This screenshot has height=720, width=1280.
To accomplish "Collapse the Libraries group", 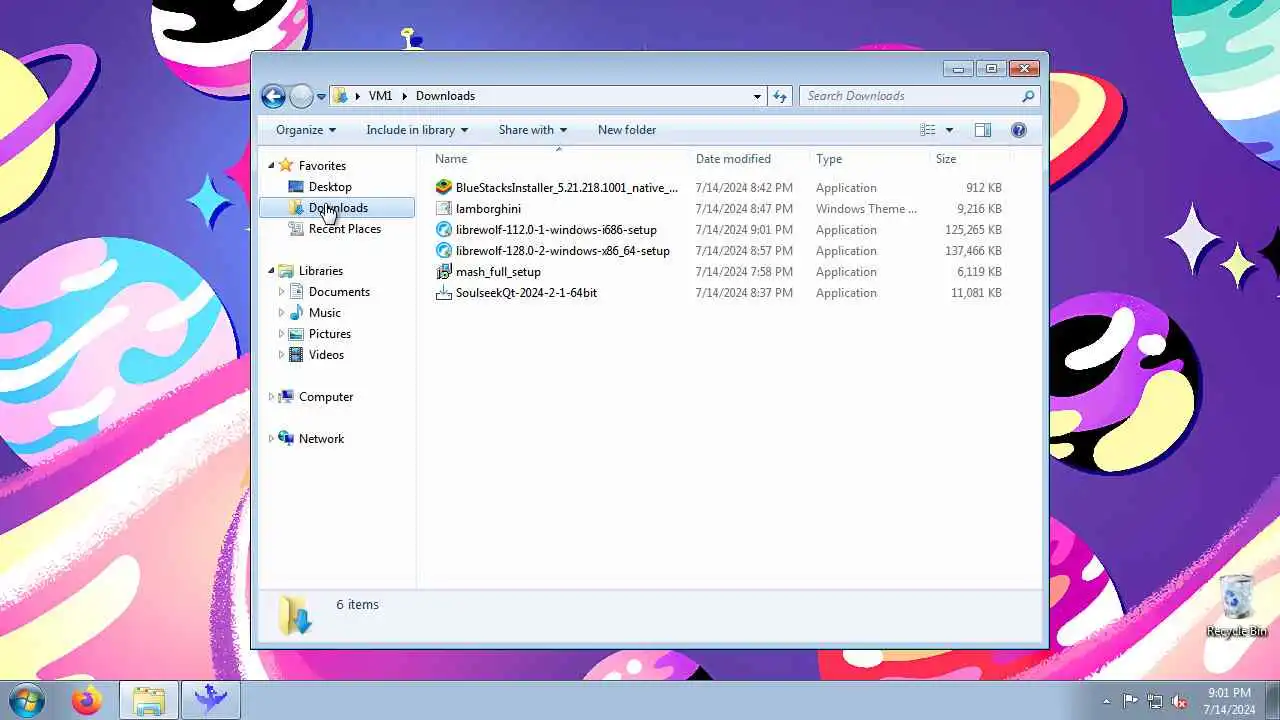I will coord(271,271).
